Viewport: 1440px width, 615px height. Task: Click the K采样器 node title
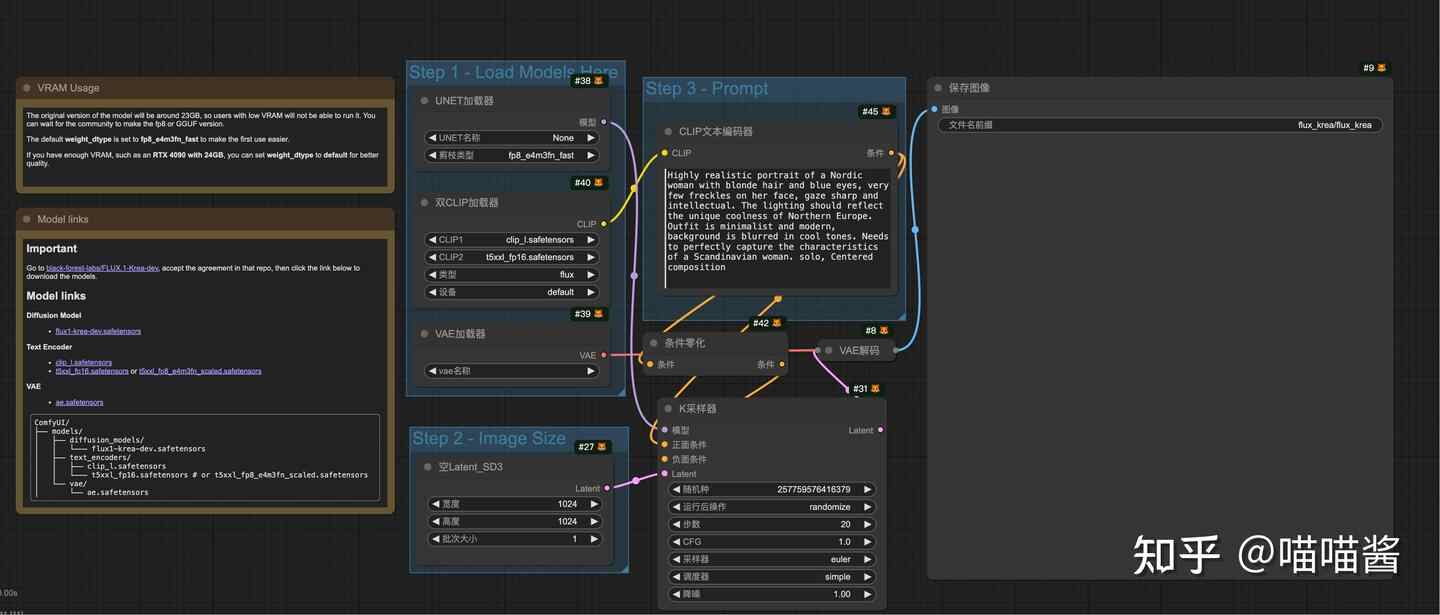coord(697,409)
